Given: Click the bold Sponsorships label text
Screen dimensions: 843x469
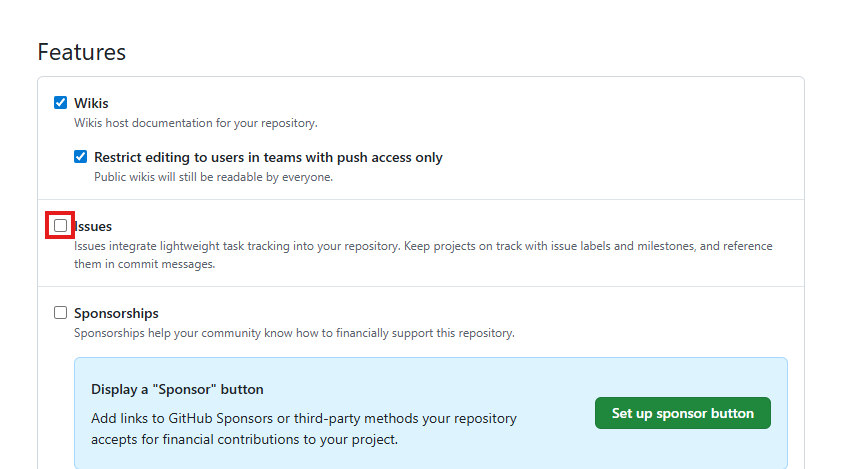Looking at the screenshot, I should tap(116, 313).
